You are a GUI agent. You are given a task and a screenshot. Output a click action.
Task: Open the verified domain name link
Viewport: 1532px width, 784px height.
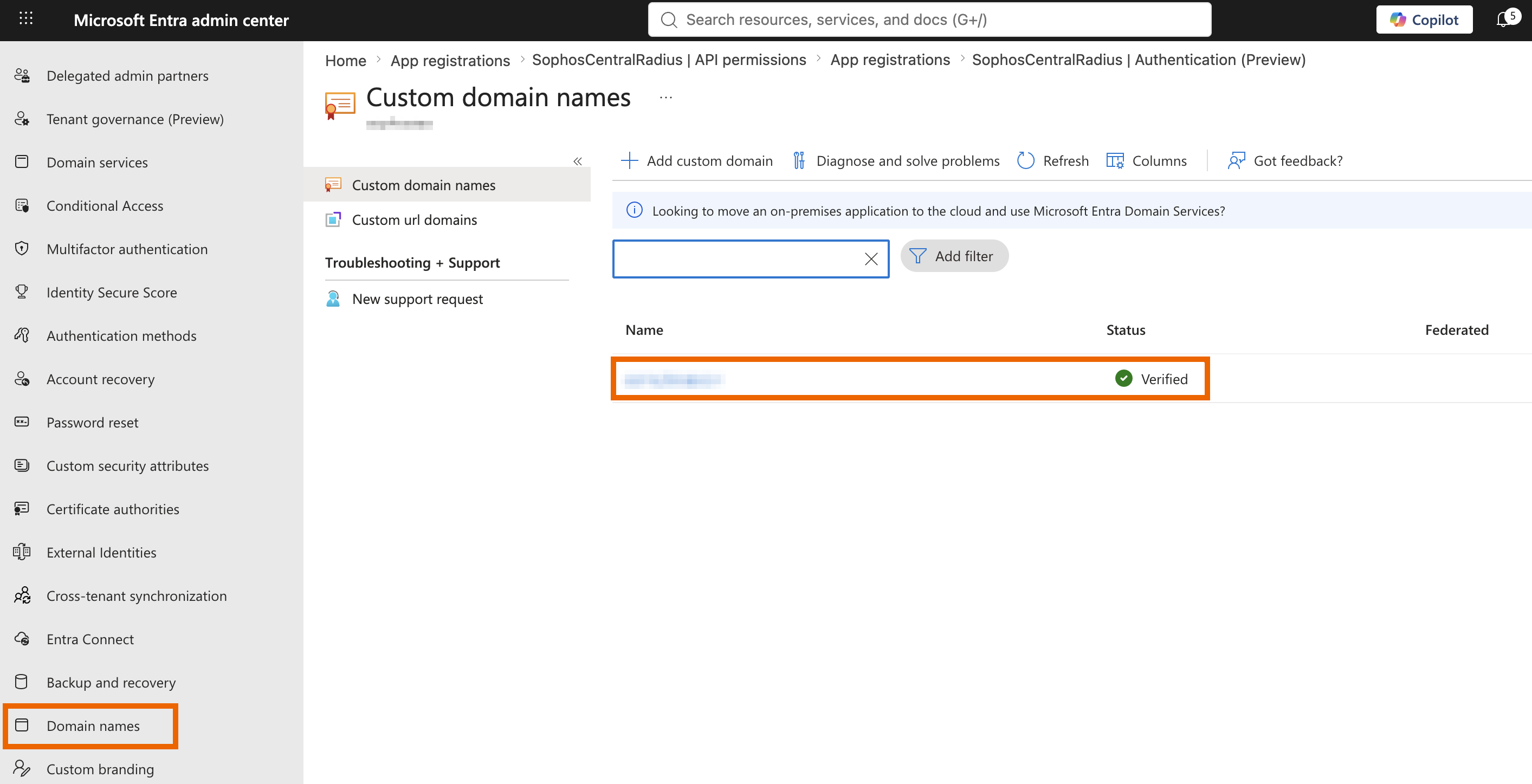click(x=673, y=379)
